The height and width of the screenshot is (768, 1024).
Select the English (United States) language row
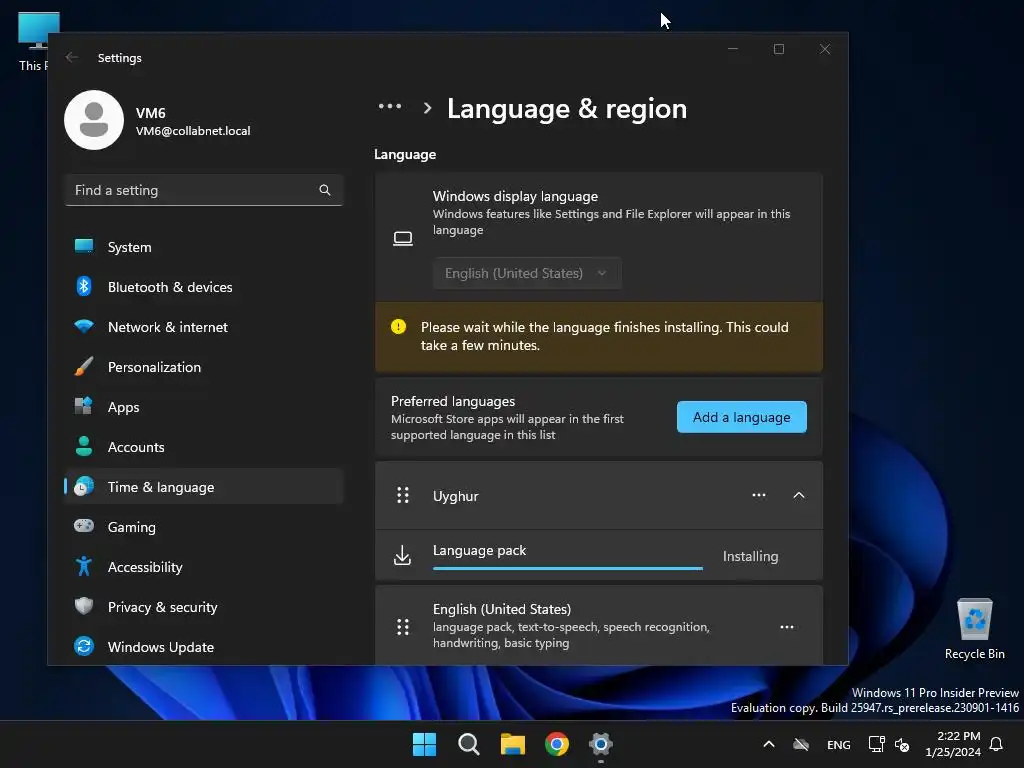[x=599, y=626]
